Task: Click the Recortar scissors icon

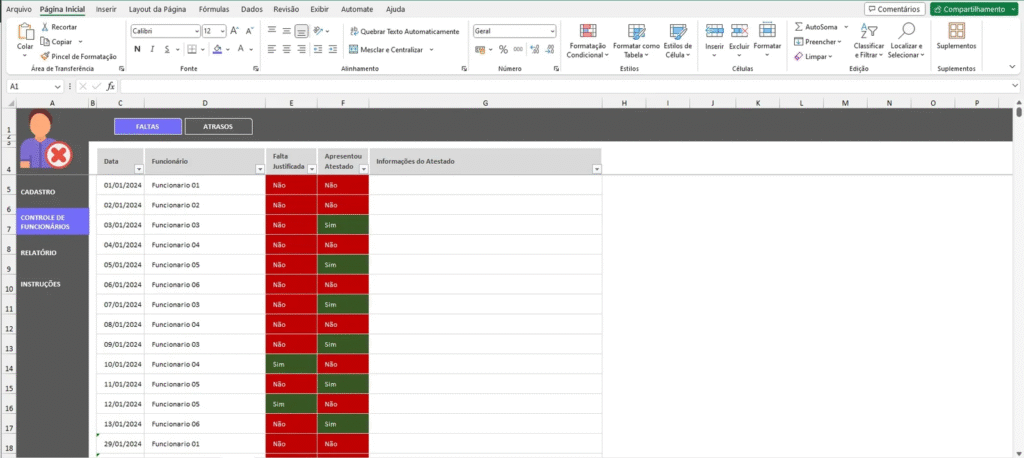Action: [45, 27]
